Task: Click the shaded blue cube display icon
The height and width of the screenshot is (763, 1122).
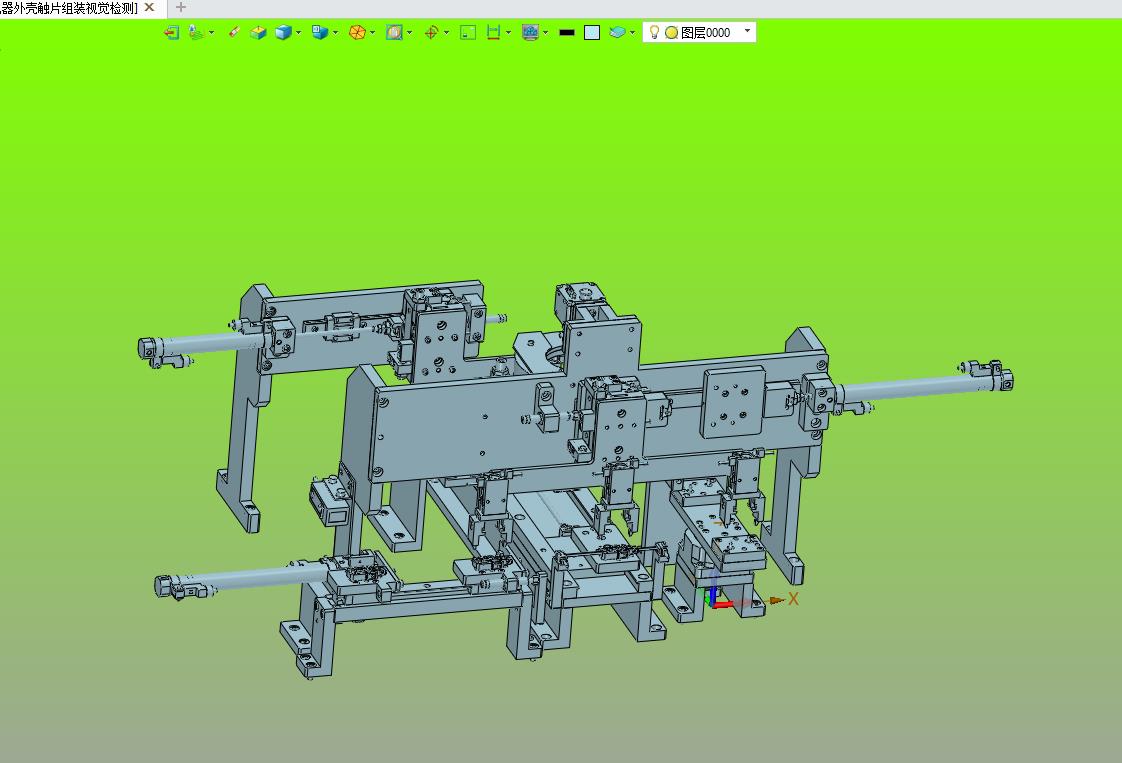Action: pos(283,32)
